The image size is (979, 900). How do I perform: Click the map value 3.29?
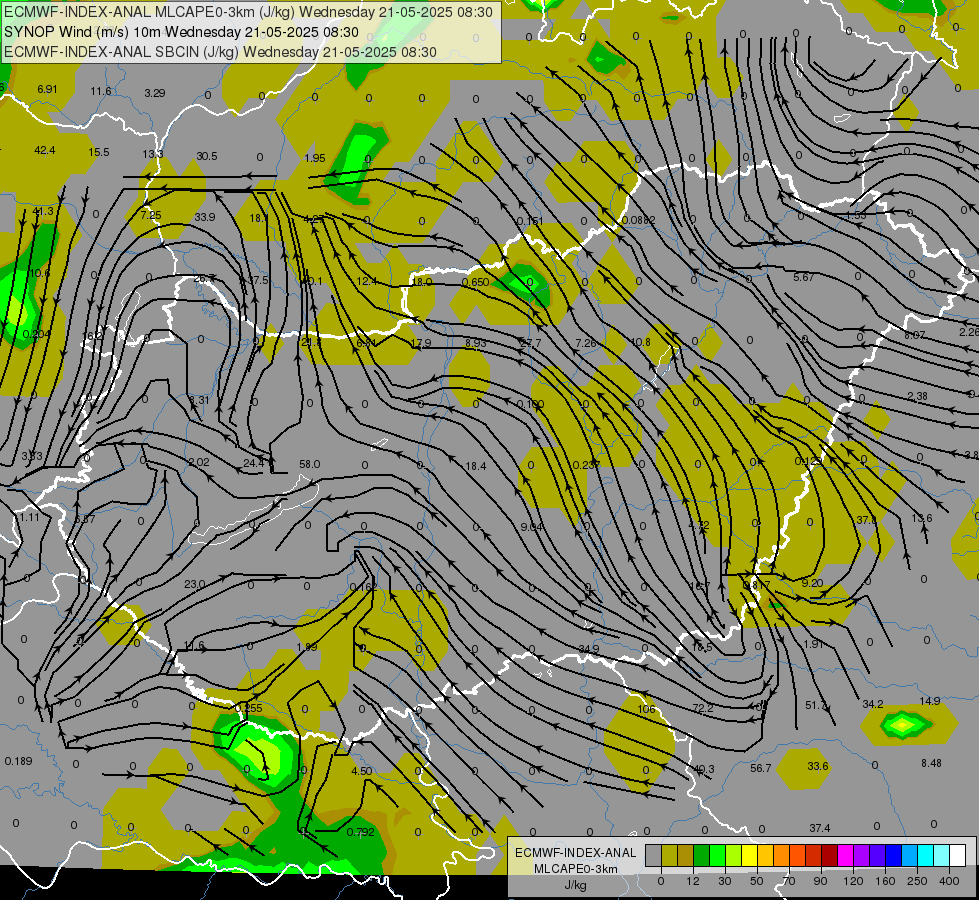click(x=155, y=93)
